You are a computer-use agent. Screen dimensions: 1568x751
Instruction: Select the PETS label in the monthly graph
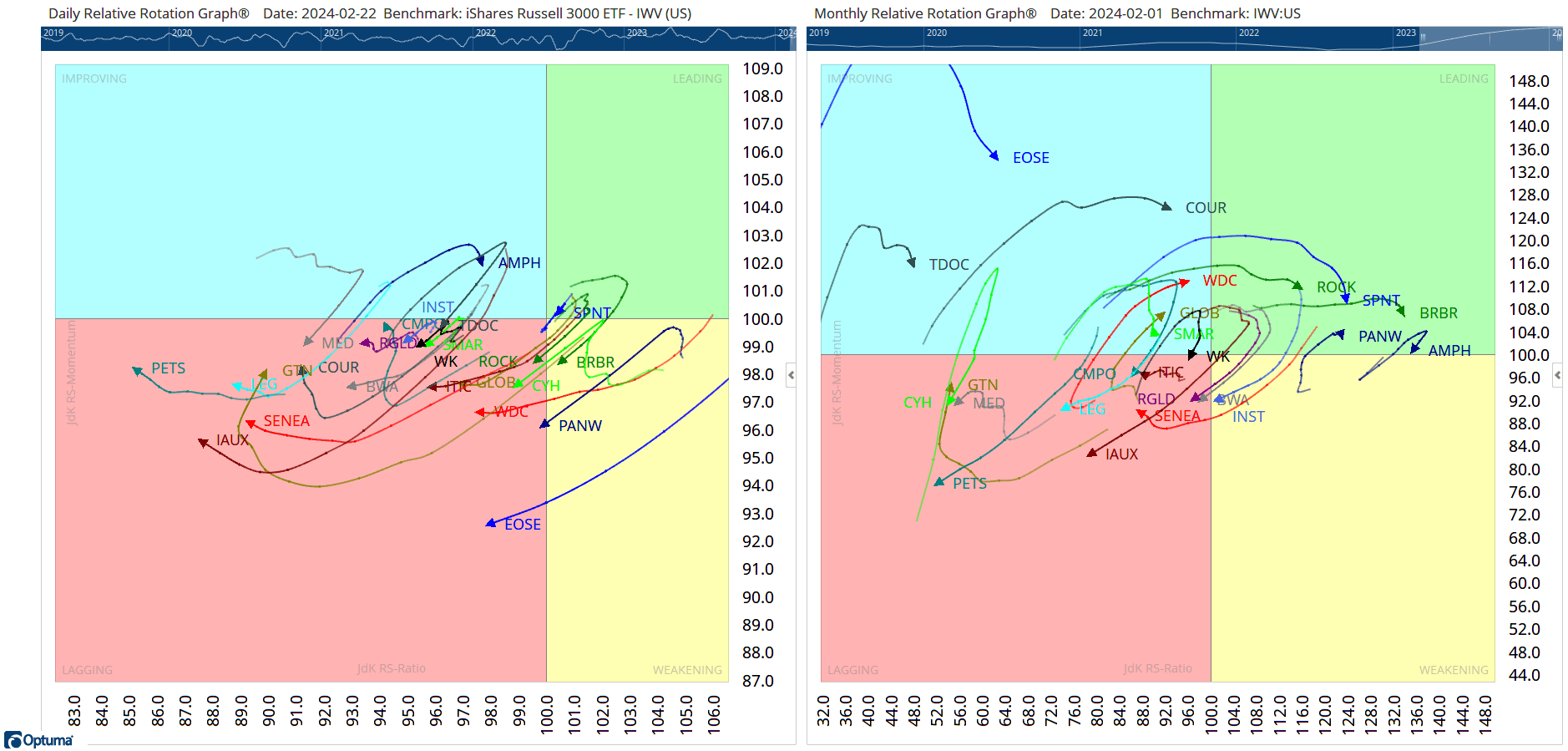(970, 484)
